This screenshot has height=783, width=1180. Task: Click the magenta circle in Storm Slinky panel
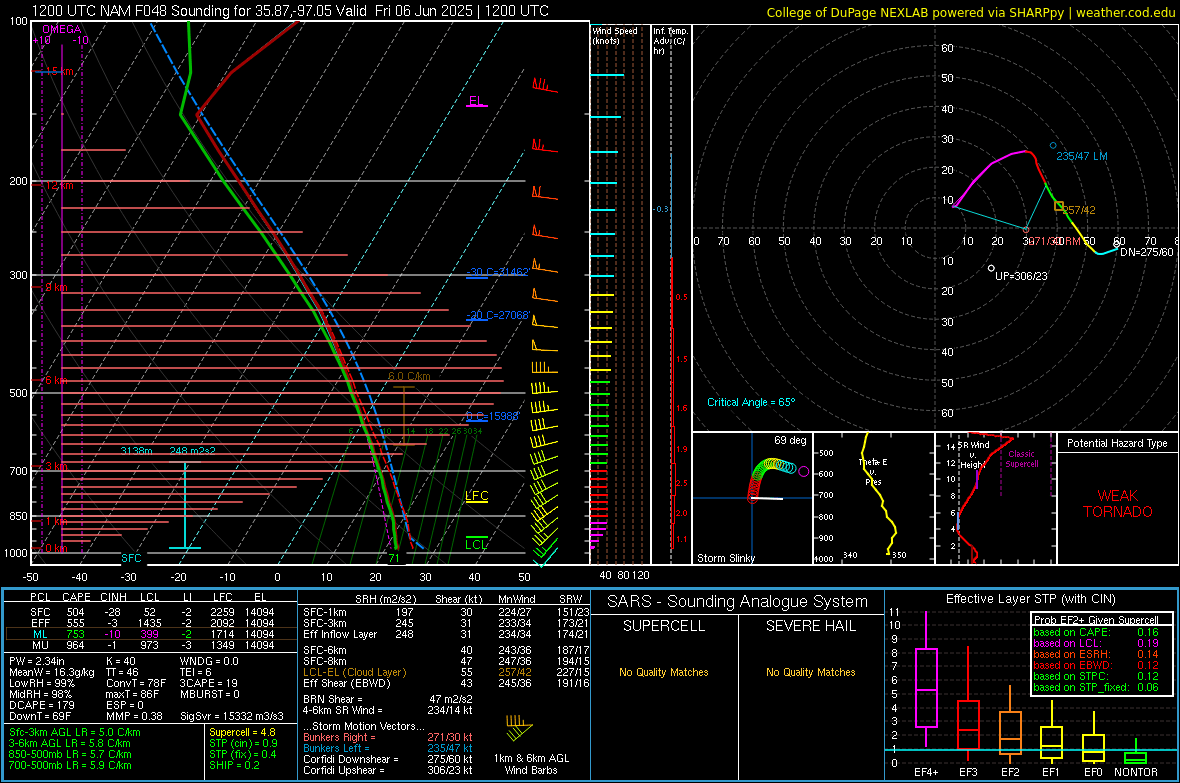click(803, 471)
